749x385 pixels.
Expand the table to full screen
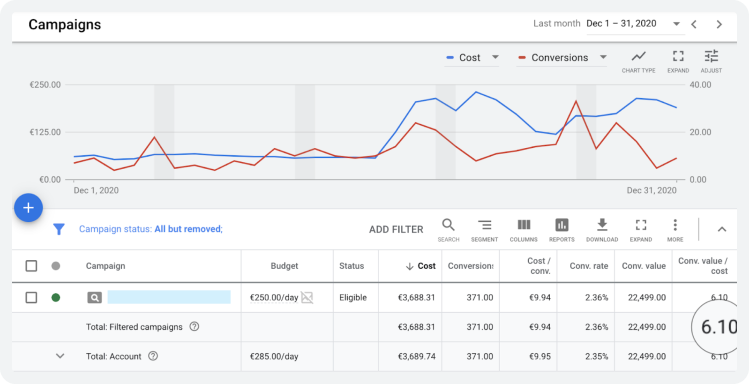click(641, 230)
